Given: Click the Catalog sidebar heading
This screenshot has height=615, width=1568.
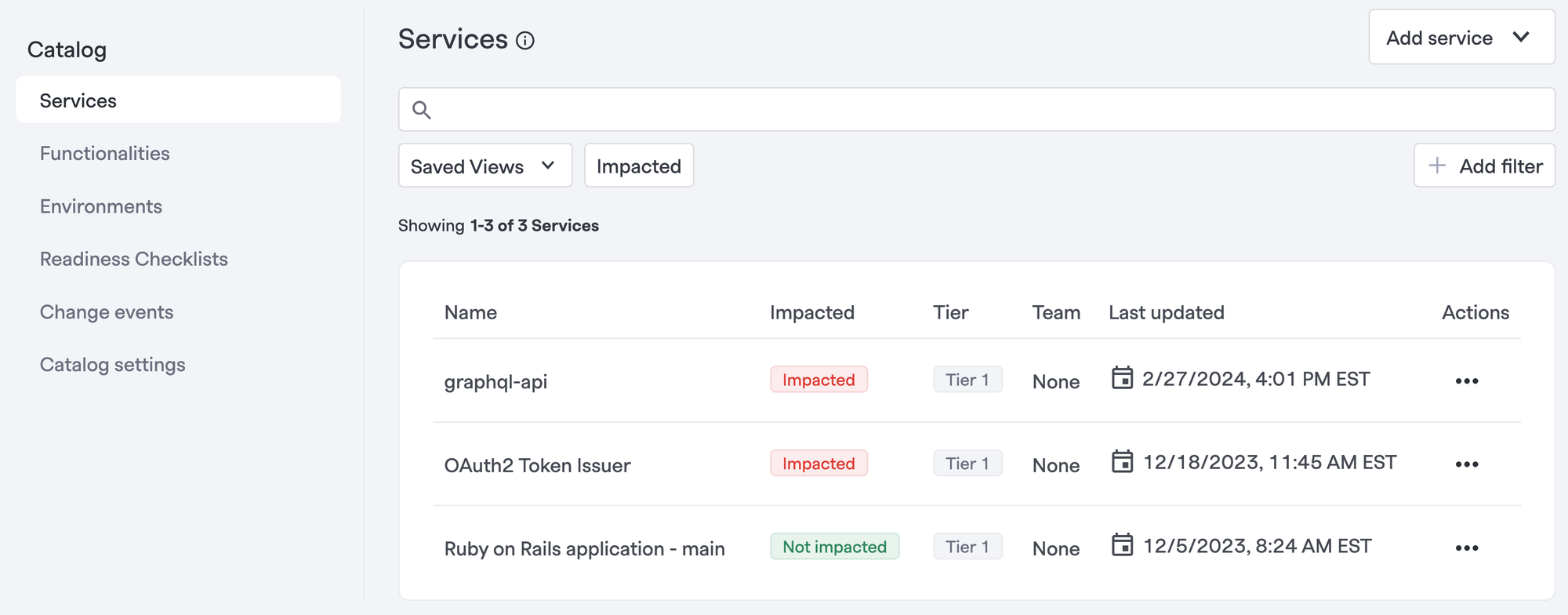Looking at the screenshot, I should click(67, 50).
